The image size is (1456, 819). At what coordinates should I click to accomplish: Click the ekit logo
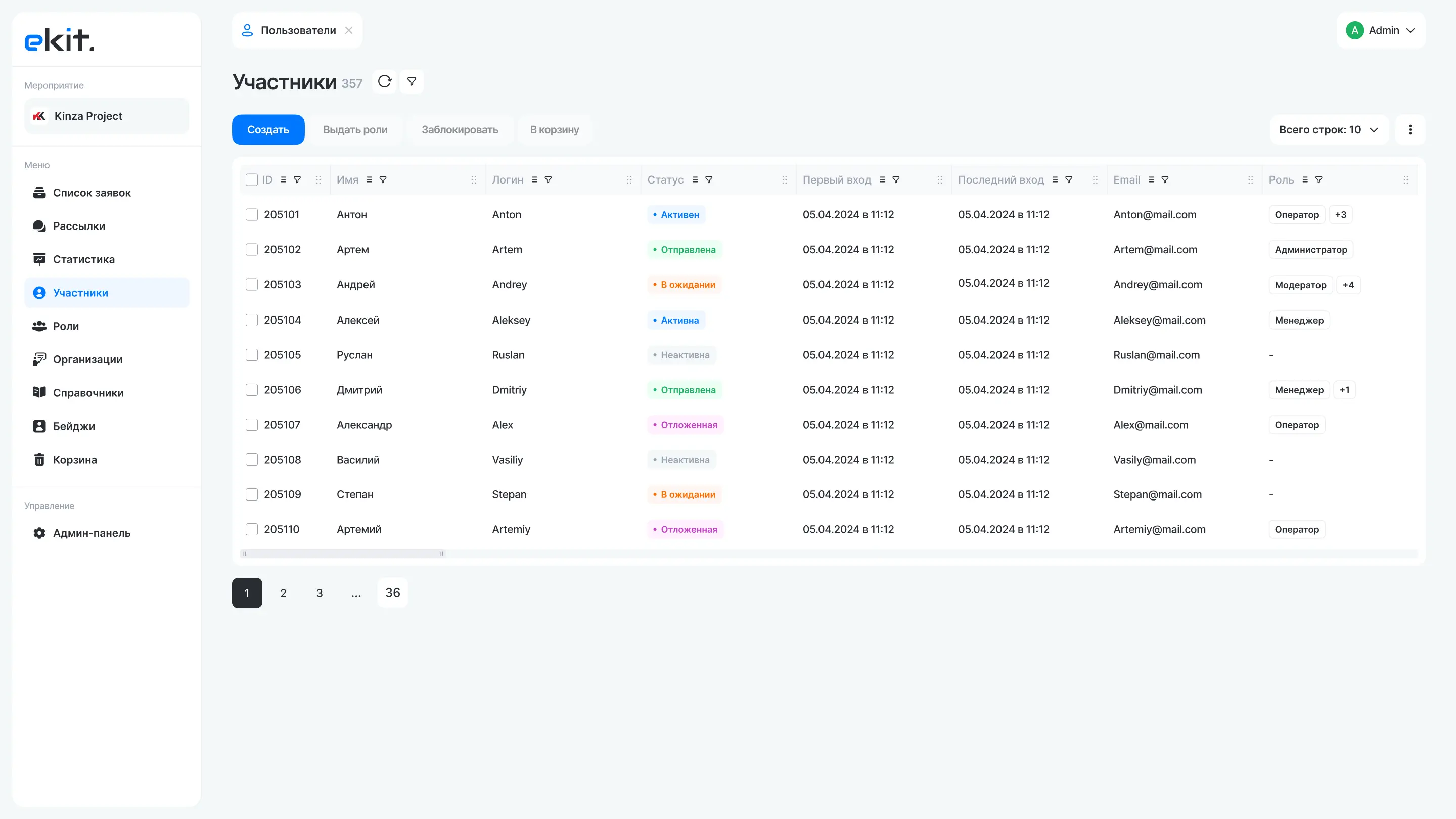click(x=59, y=39)
